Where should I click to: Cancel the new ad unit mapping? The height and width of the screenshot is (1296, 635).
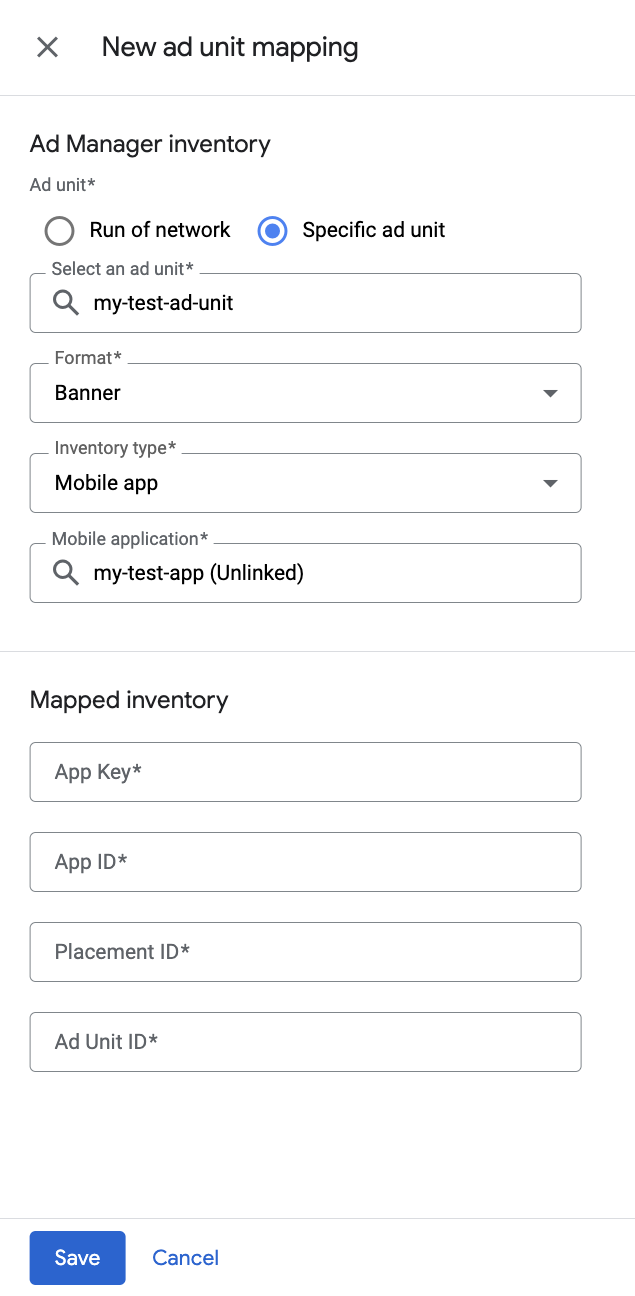(185, 1258)
